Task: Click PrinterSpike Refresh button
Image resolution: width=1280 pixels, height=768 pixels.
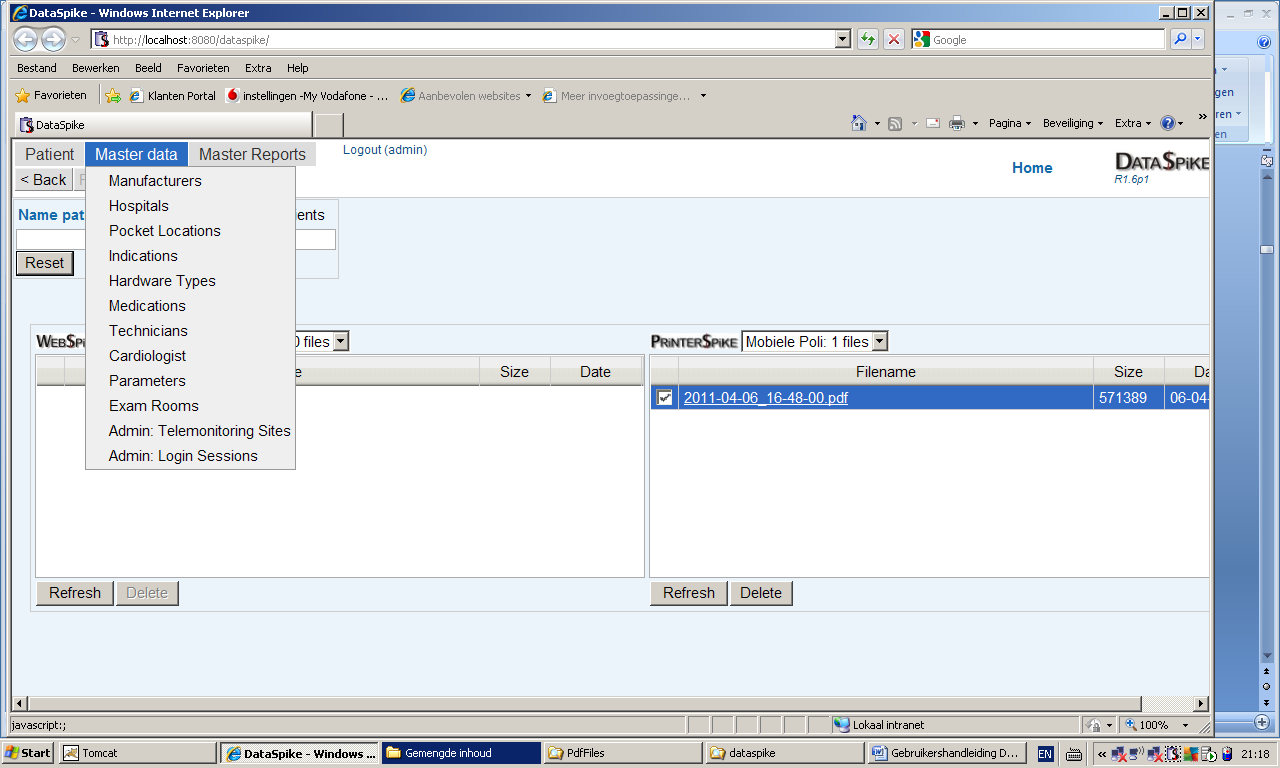Action: pyautogui.click(x=689, y=593)
